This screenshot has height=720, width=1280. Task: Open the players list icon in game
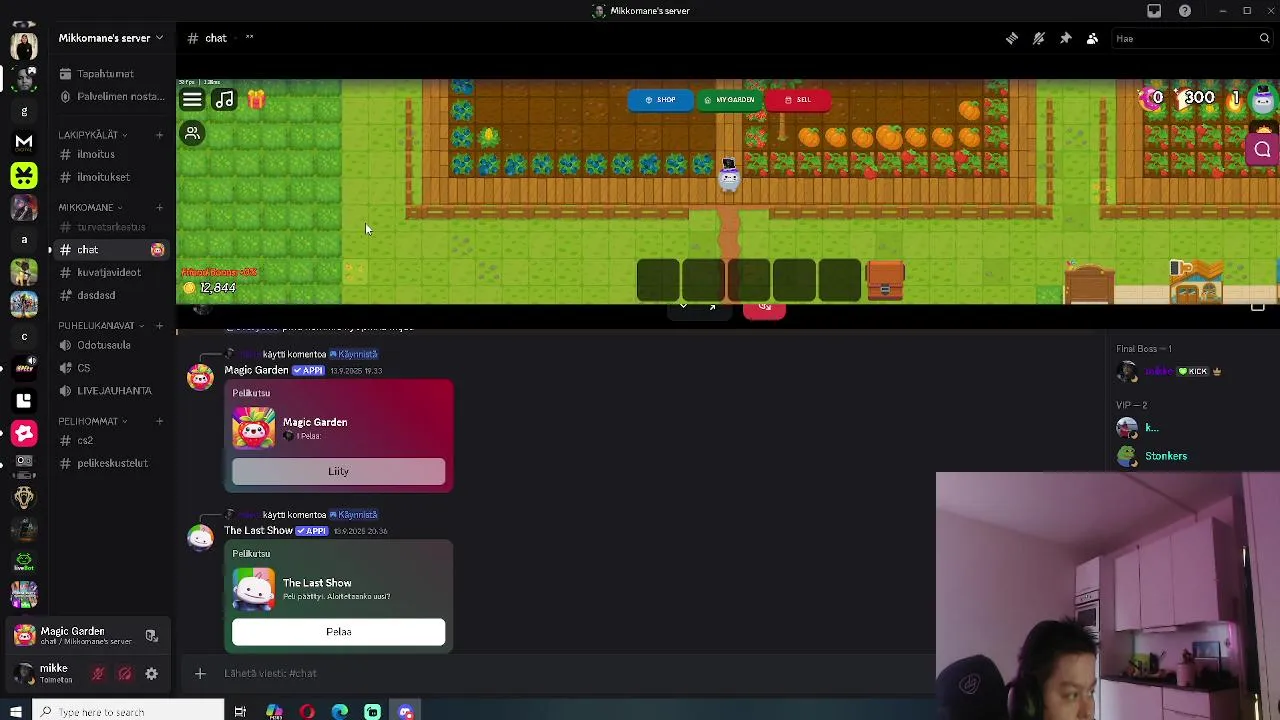192,133
